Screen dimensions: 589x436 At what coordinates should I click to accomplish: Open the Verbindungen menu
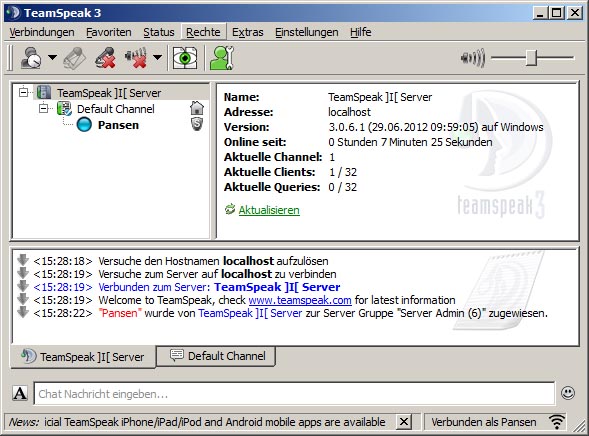[42, 32]
